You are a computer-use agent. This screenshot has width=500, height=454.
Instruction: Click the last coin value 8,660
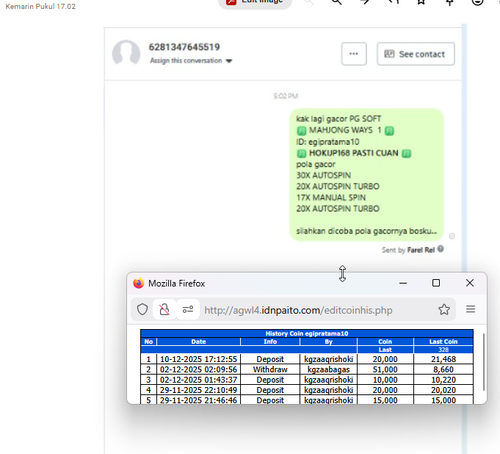tap(443, 369)
